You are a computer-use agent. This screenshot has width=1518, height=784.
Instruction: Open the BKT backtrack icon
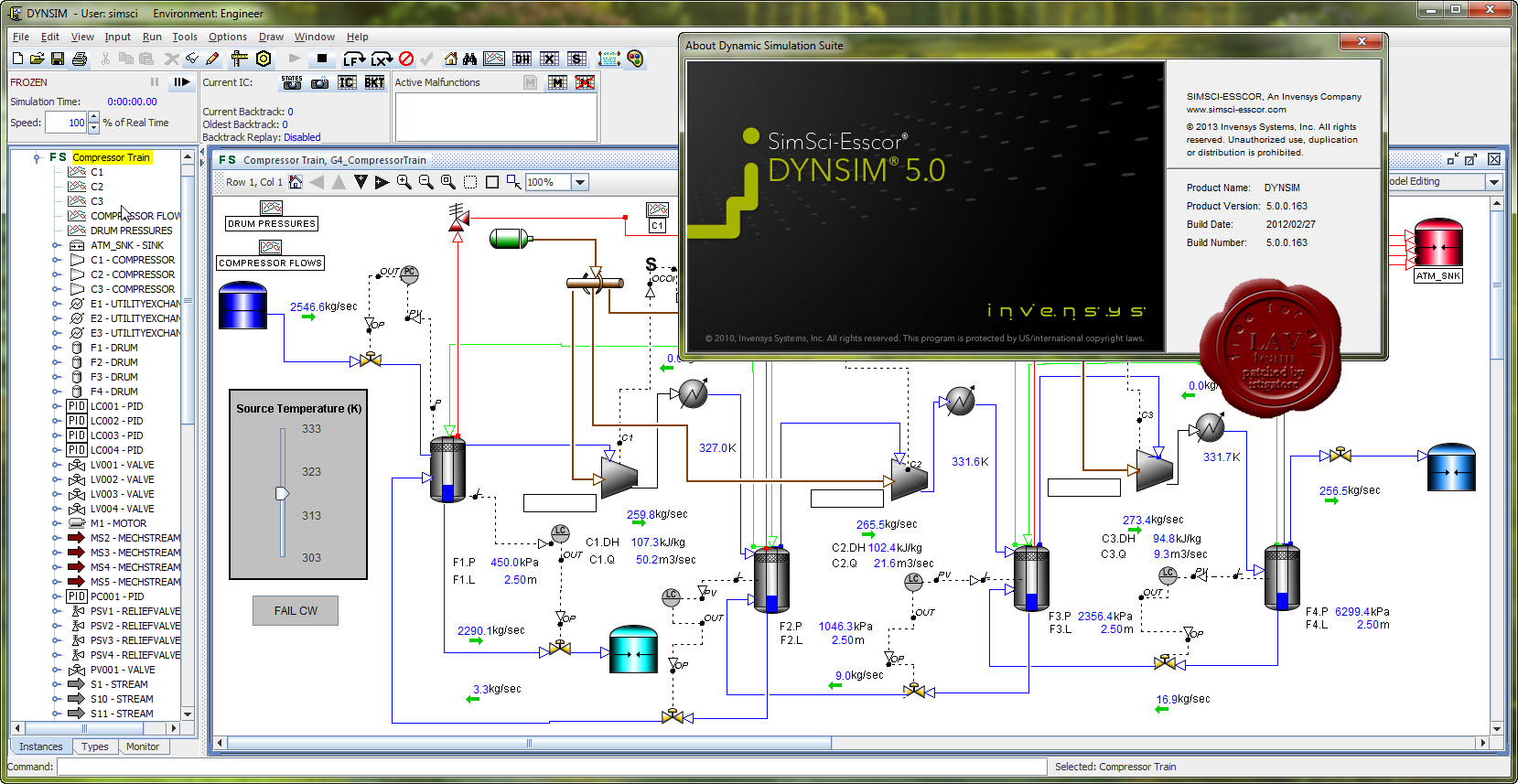374,82
